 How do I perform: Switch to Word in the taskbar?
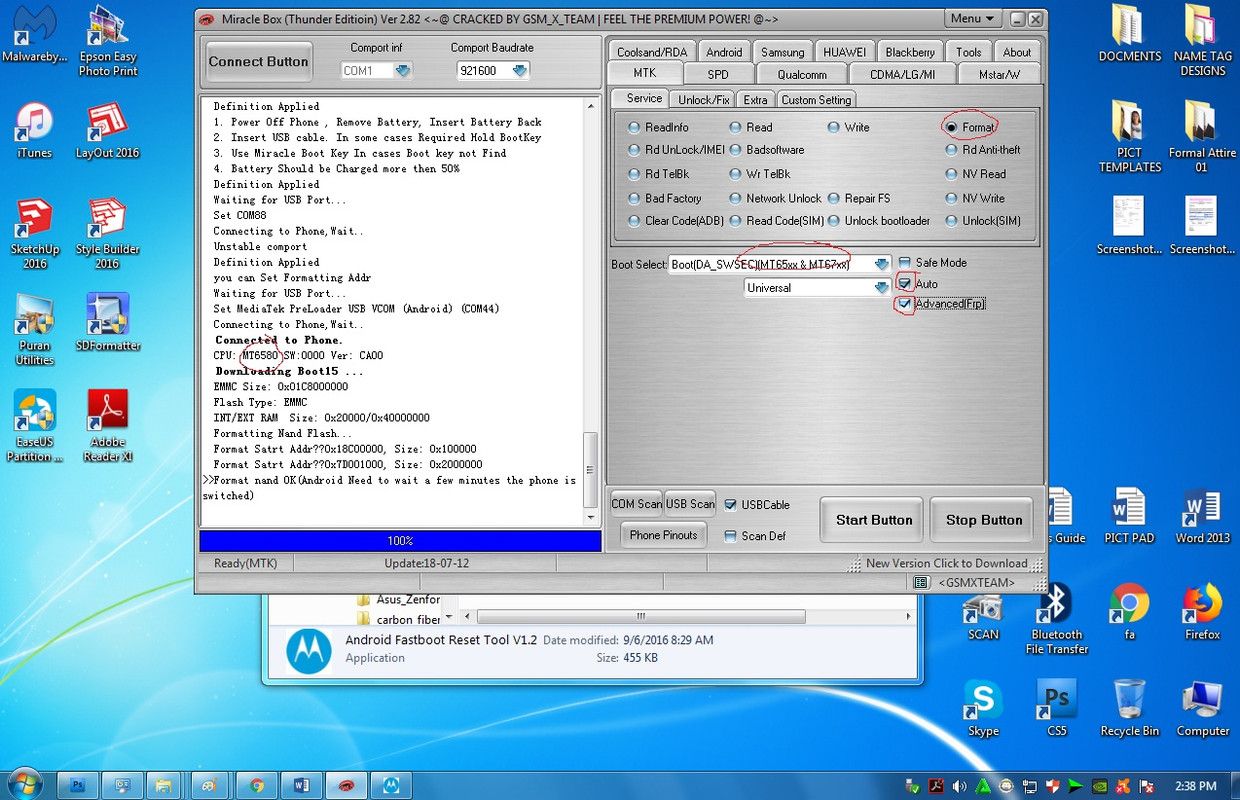(x=301, y=785)
